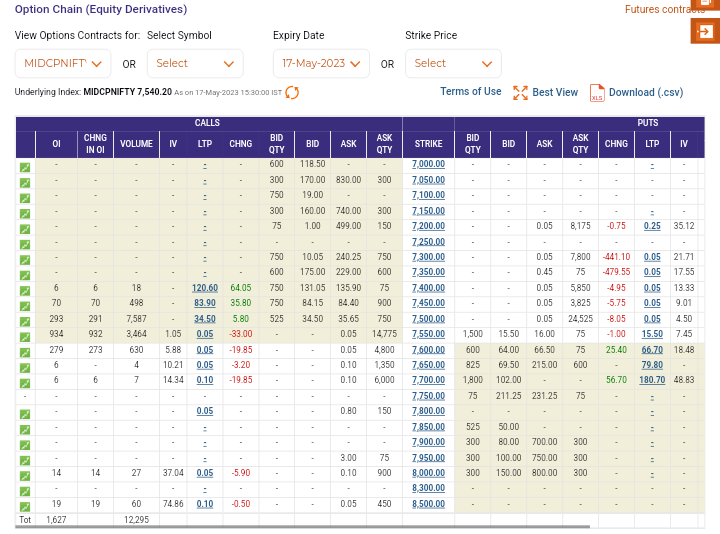Open chart icon for 7,500.00 strike row
720x534 pixels.
point(25,322)
